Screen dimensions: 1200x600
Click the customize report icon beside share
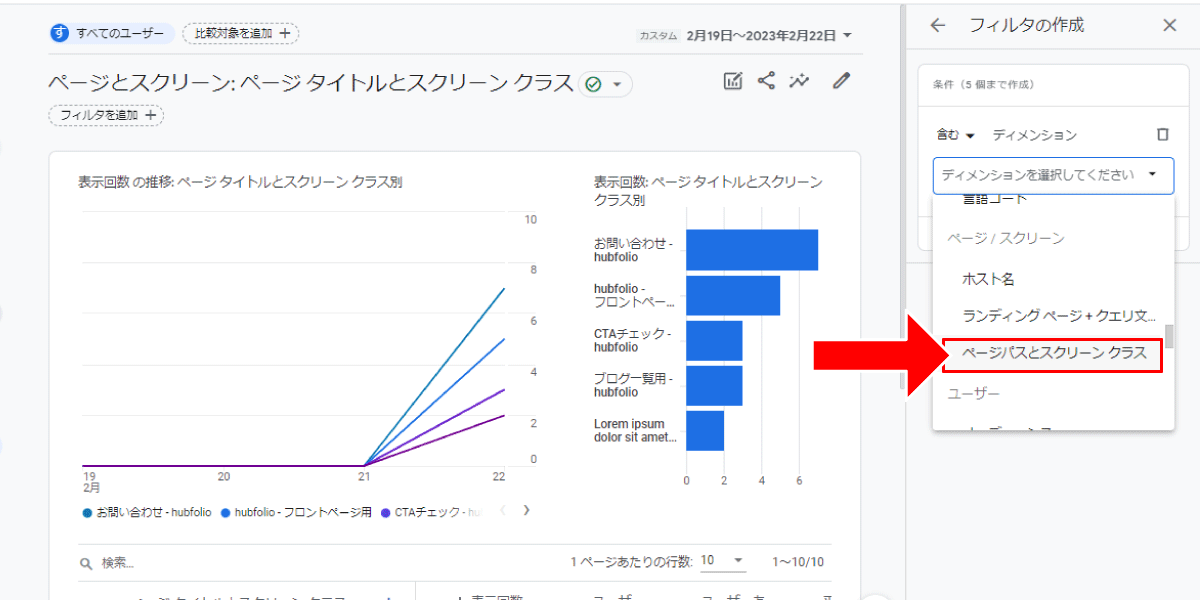tap(733, 81)
